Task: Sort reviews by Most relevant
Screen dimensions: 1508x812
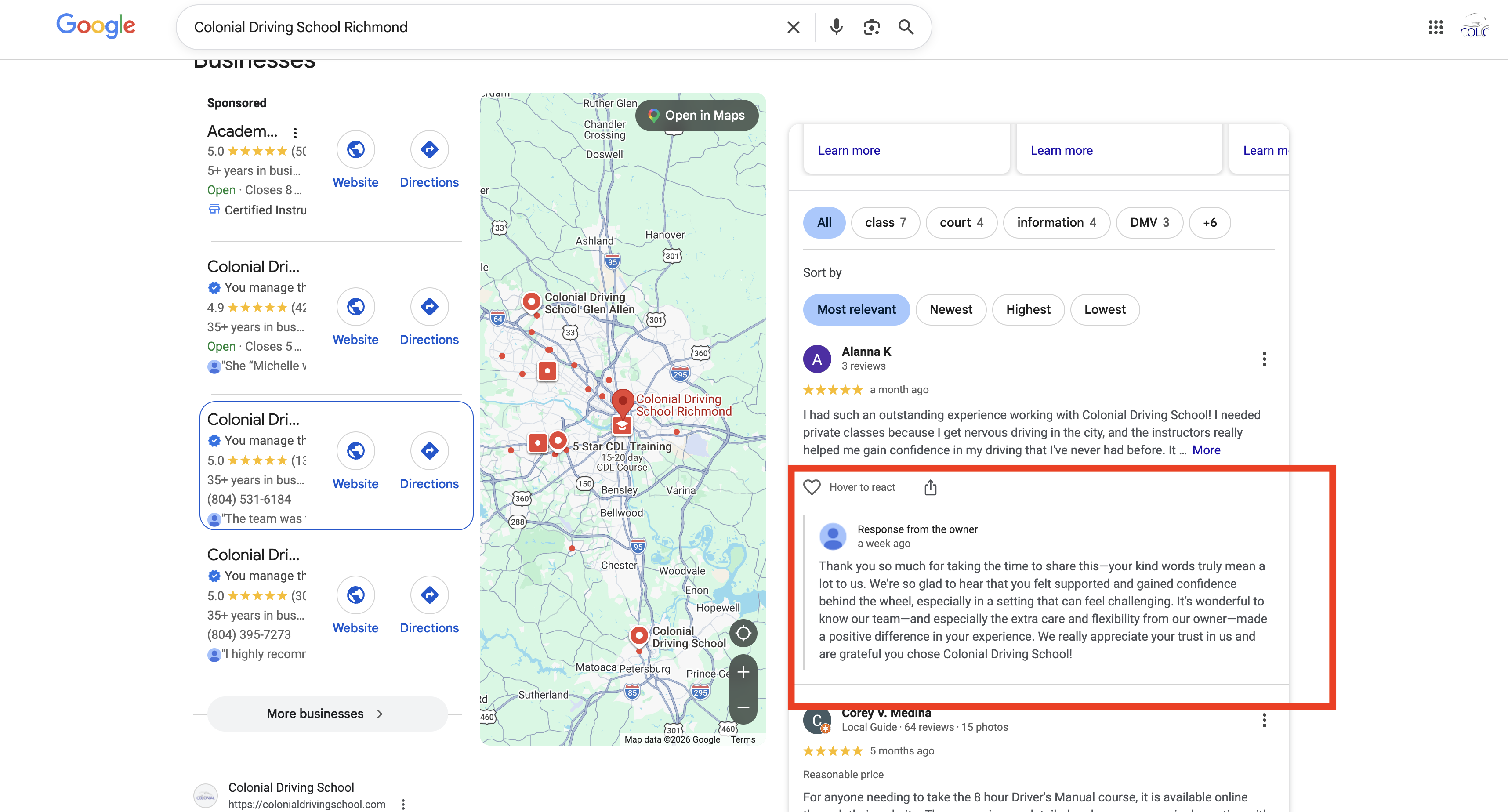Action: [x=856, y=310]
